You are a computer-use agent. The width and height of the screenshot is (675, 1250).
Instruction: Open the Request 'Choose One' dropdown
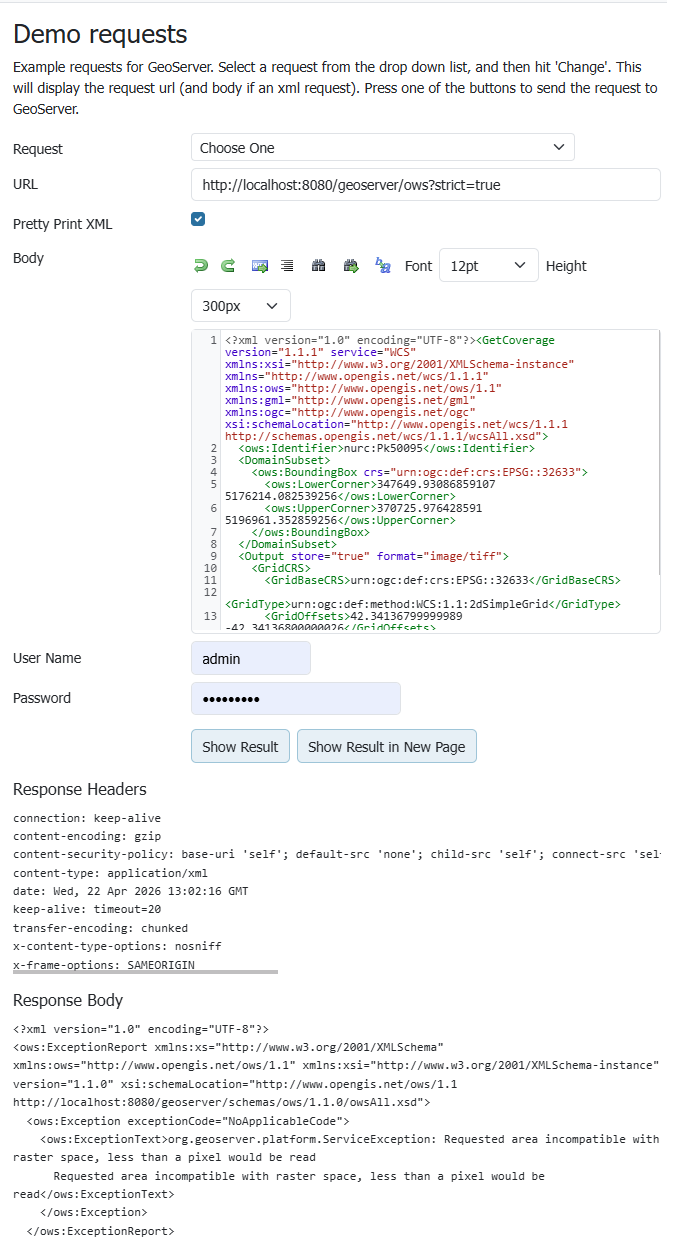pyautogui.click(x=382, y=148)
